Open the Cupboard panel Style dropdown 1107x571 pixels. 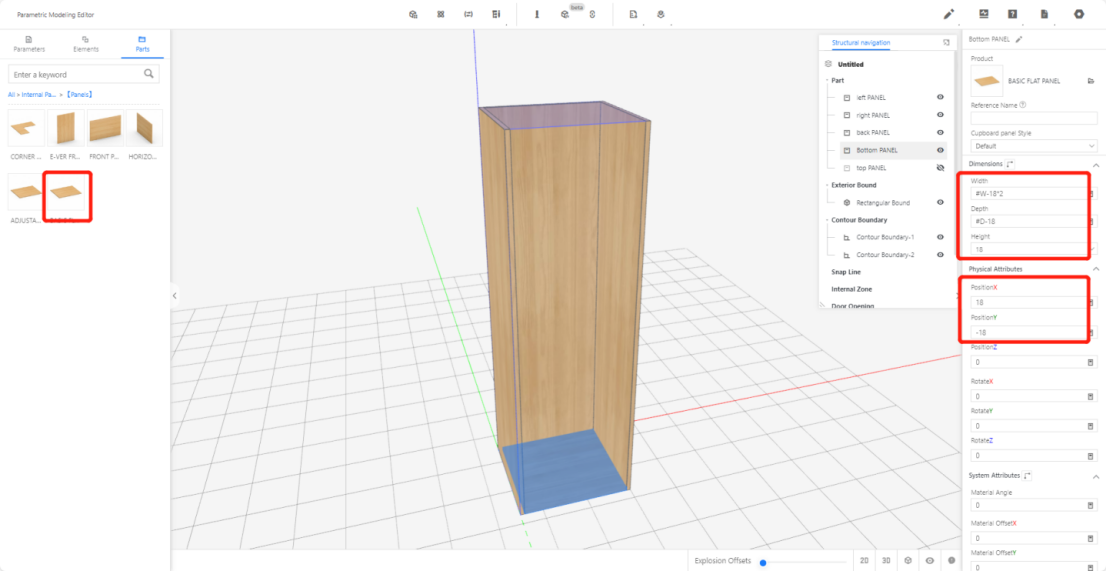pyautogui.click(x=1034, y=146)
